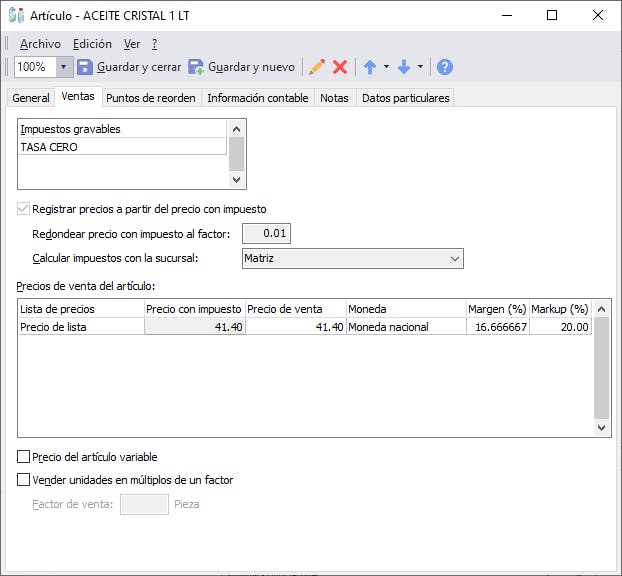Go to the Notas tab
Viewport: 622px width, 576px height.
pos(334,98)
